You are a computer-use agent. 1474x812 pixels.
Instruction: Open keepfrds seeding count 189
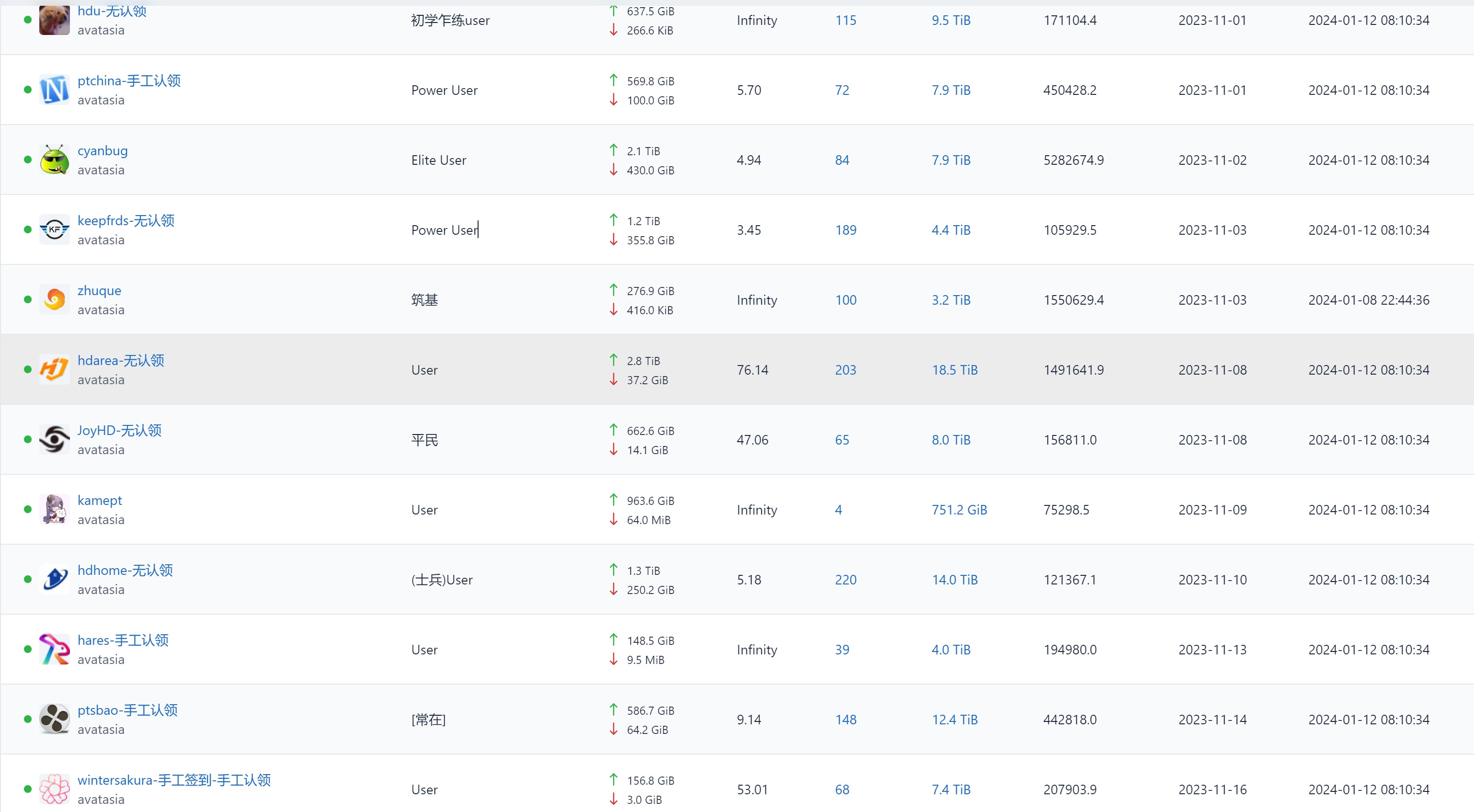point(845,230)
